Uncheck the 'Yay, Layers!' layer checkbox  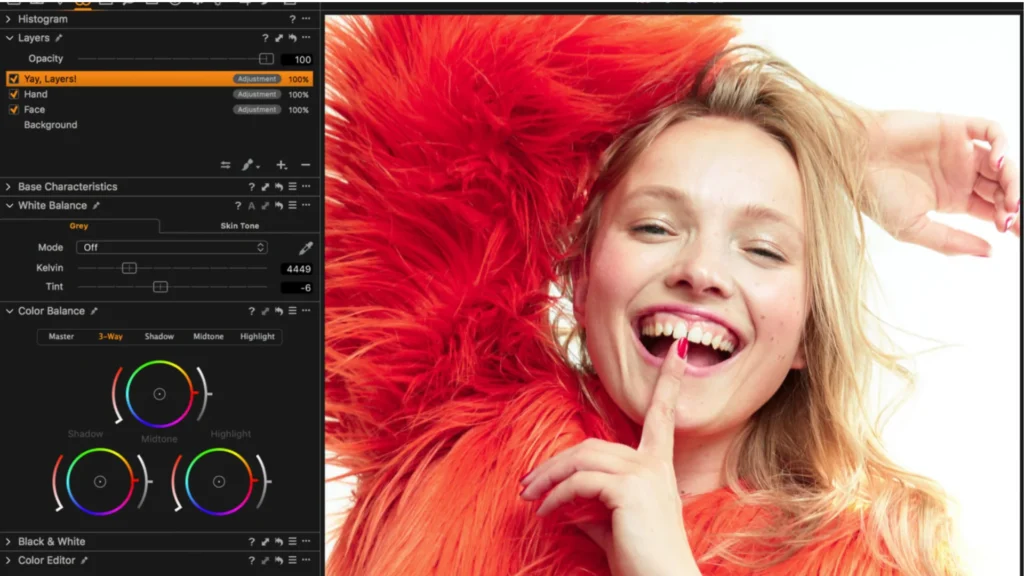(14, 78)
